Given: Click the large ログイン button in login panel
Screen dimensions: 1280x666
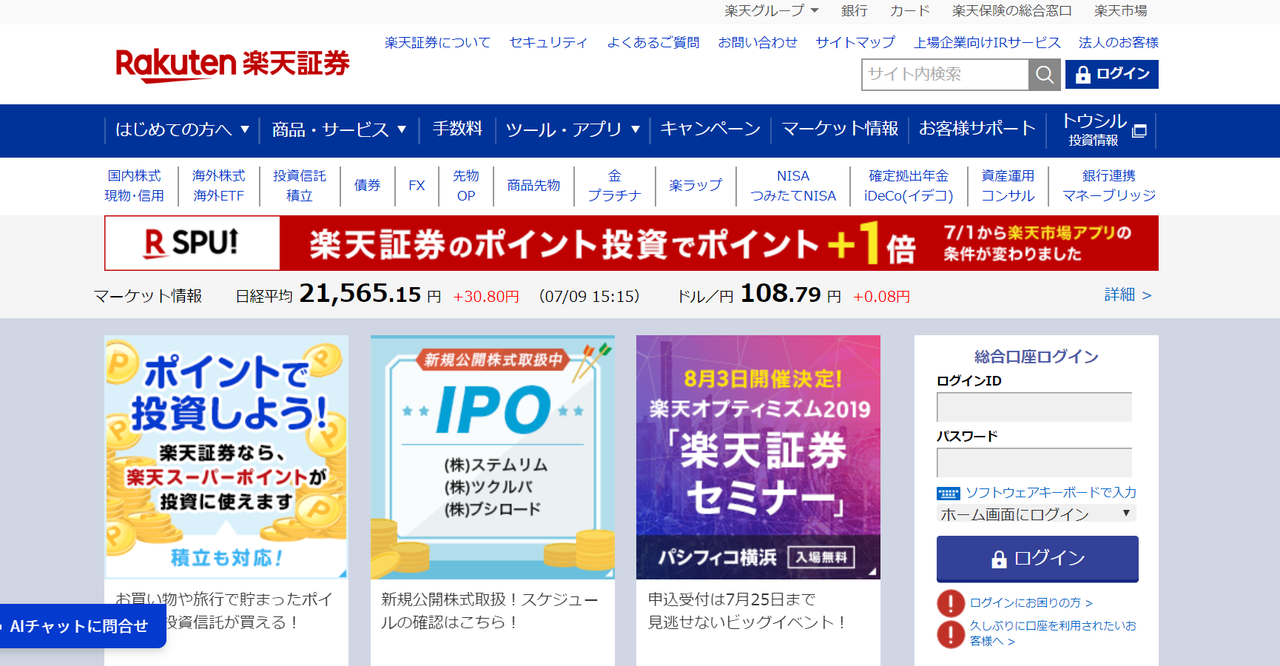Looking at the screenshot, I should [1037, 559].
